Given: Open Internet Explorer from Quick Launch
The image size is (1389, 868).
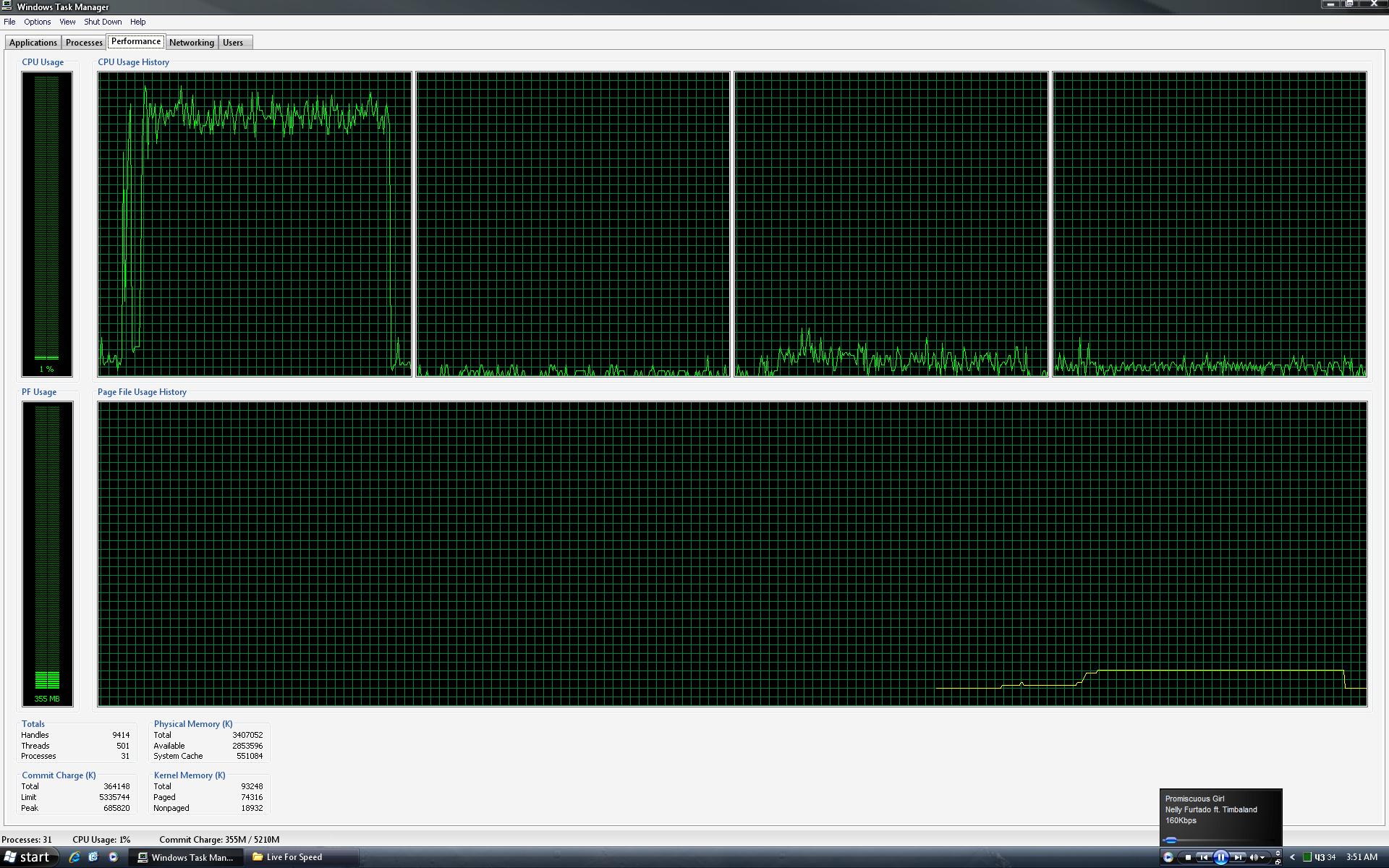Looking at the screenshot, I should [x=75, y=857].
